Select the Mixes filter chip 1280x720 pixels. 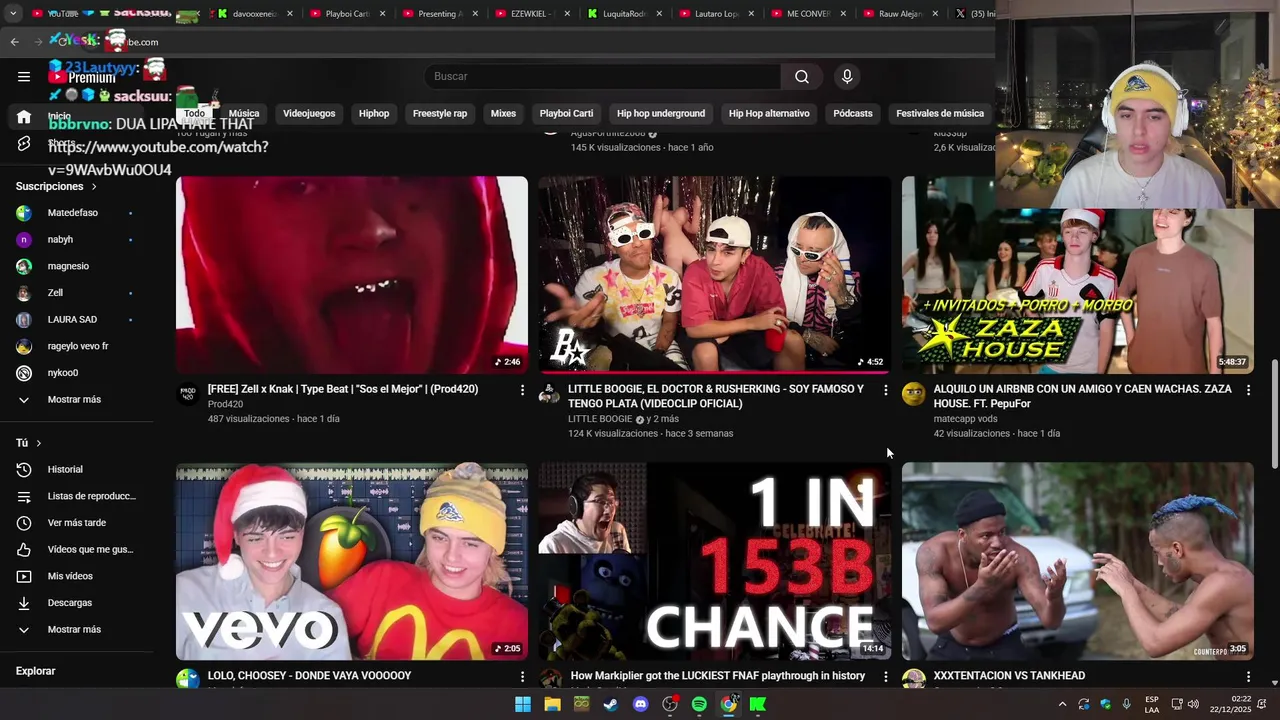[503, 113]
